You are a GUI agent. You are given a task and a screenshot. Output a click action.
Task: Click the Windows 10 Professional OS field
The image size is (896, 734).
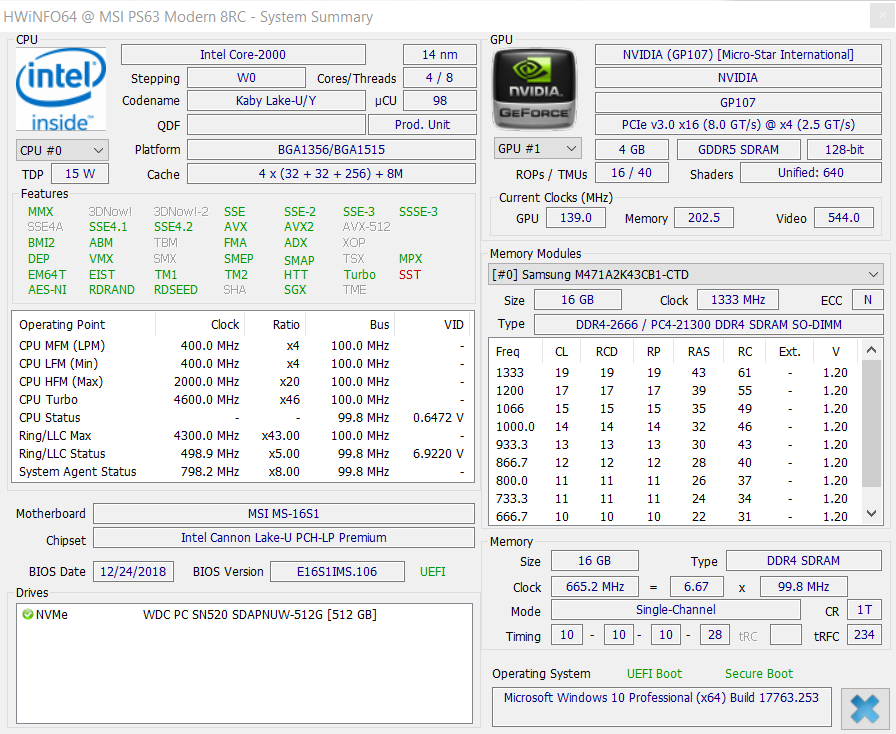pyautogui.click(x=661, y=707)
